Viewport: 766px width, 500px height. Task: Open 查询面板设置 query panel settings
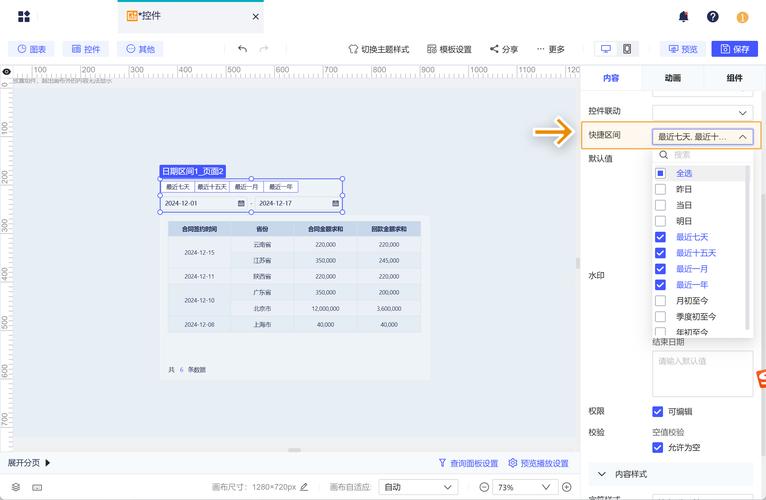[468, 463]
